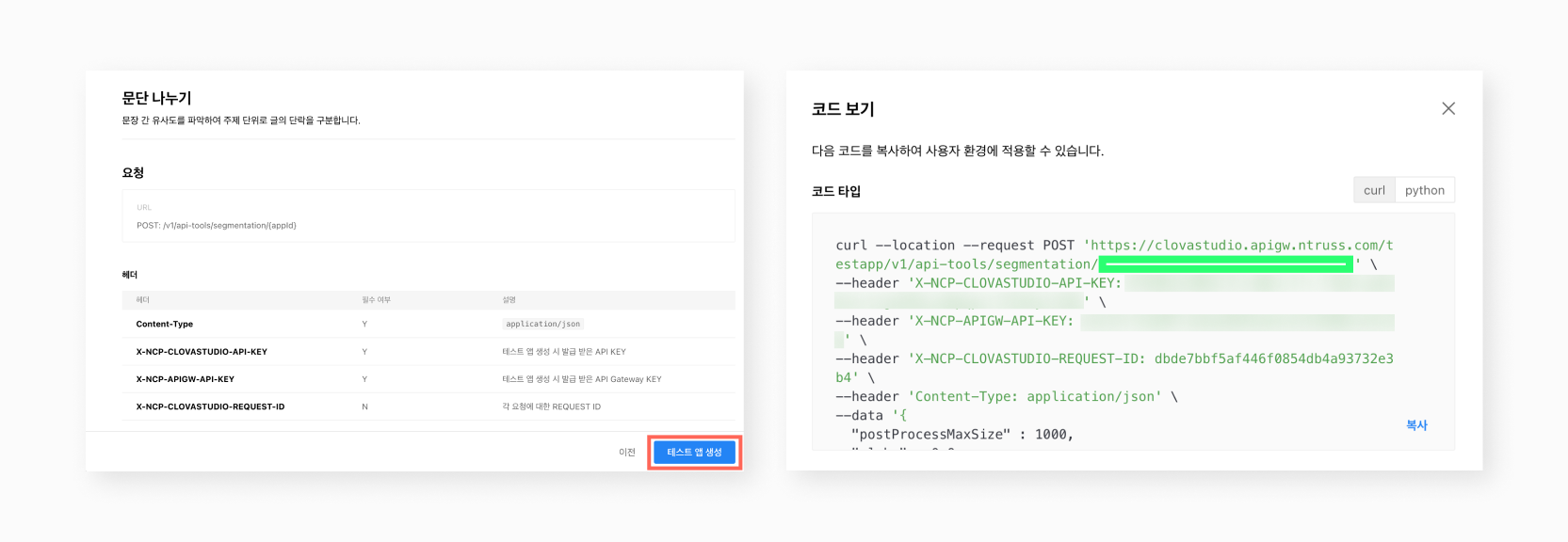The width and height of the screenshot is (1568, 542).
Task: Click the 설명 column header
Action: click(x=509, y=300)
